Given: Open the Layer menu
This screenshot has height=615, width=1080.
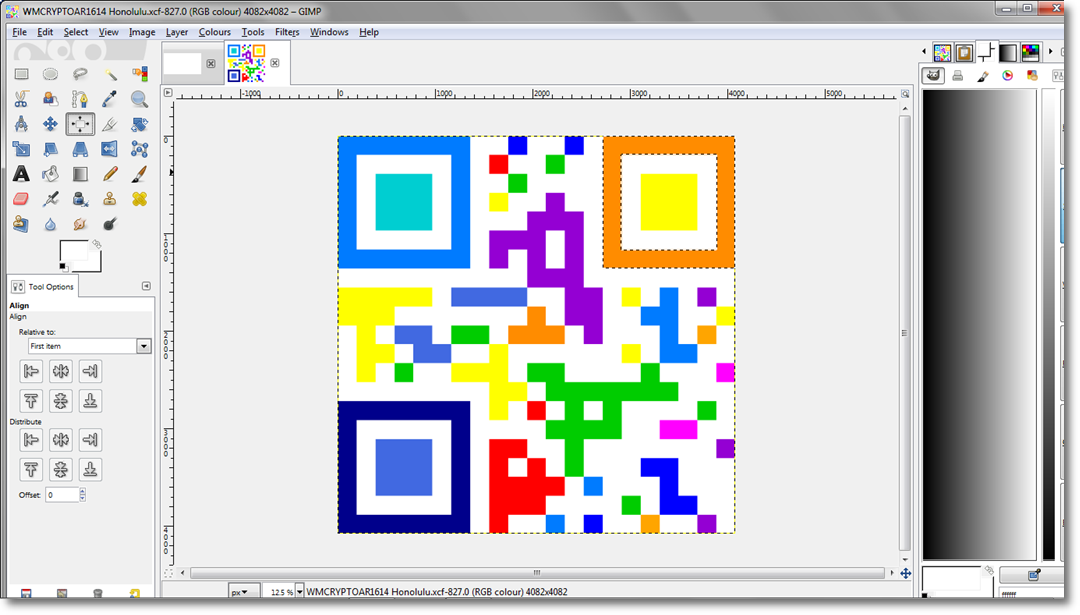Looking at the screenshot, I should pyautogui.click(x=176, y=32).
